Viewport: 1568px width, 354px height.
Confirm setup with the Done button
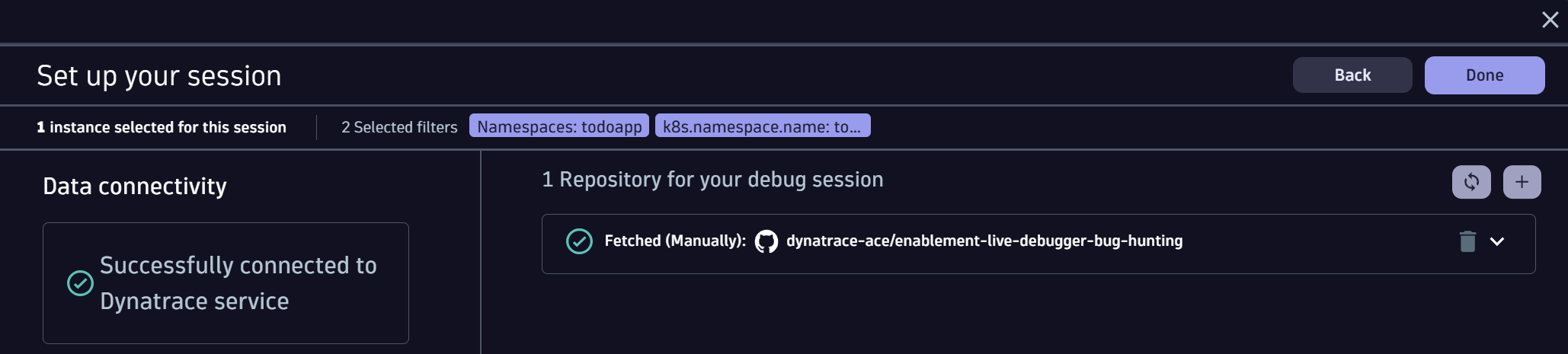tap(1484, 75)
